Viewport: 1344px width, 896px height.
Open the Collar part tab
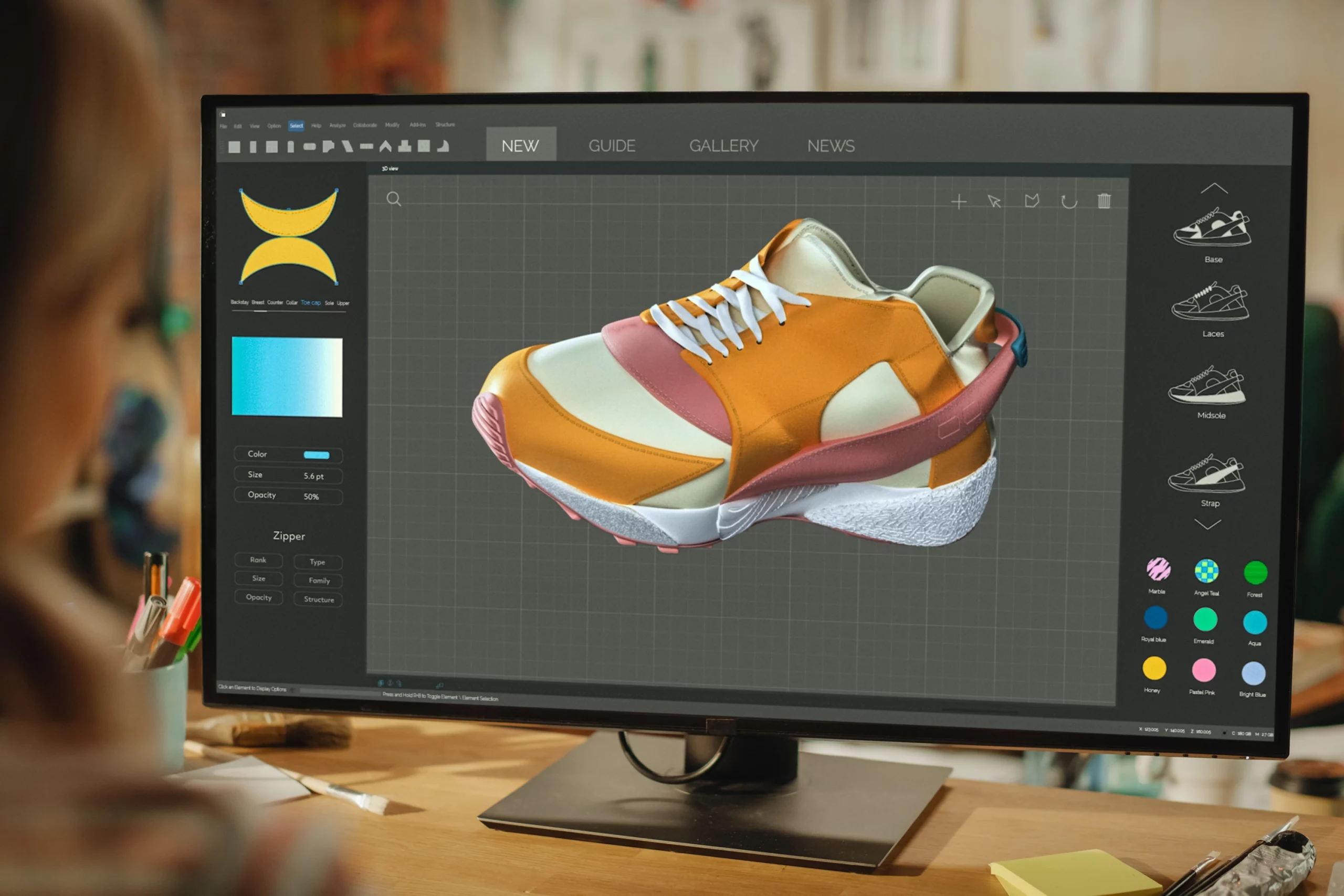coord(293,303)
